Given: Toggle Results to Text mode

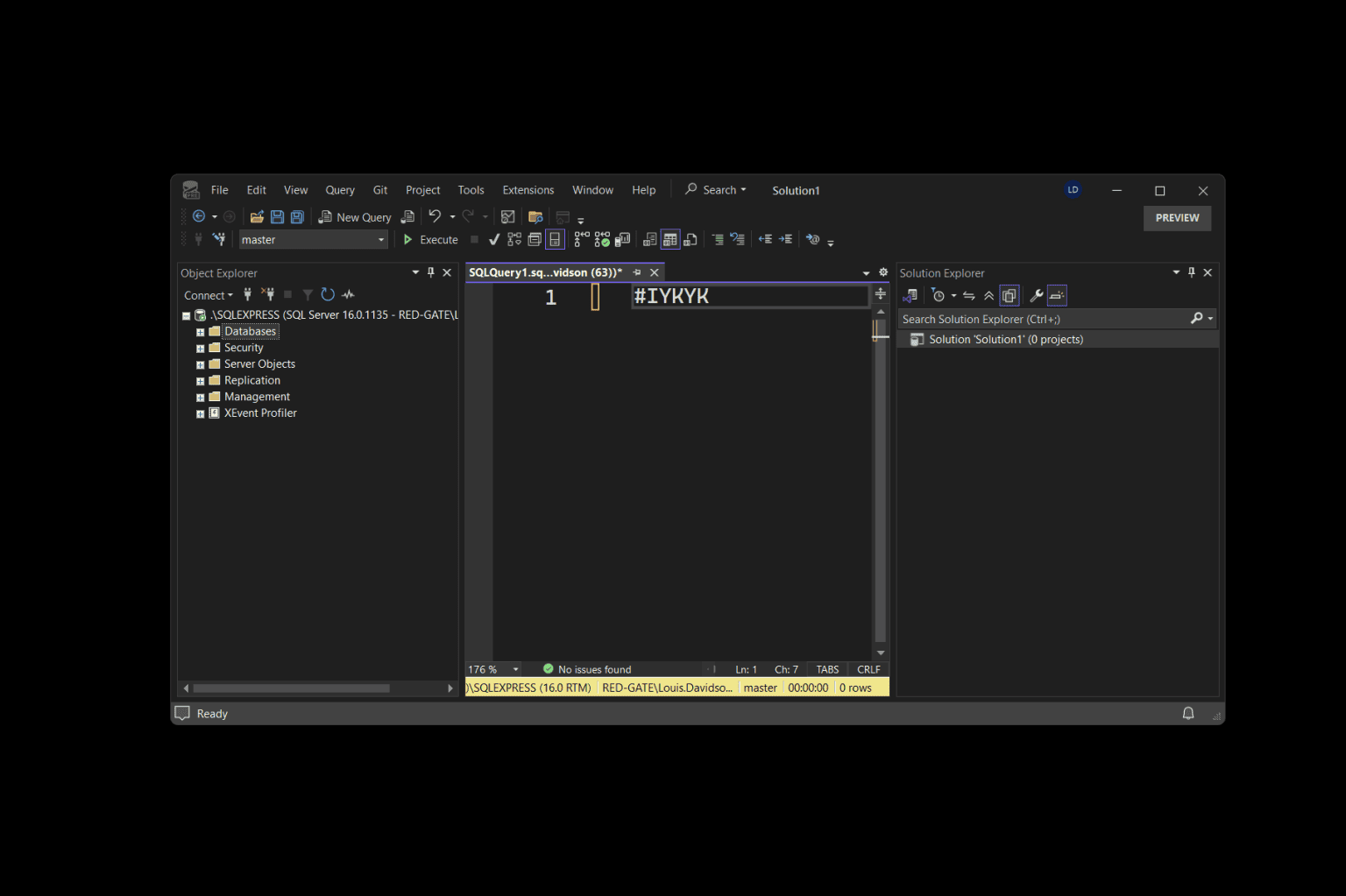Looking at the screenshot, I should click(x=649, y=240).
